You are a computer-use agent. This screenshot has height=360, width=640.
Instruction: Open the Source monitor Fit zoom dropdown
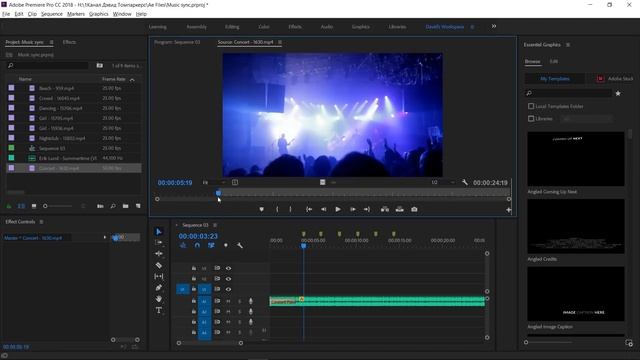pos(214,182)
